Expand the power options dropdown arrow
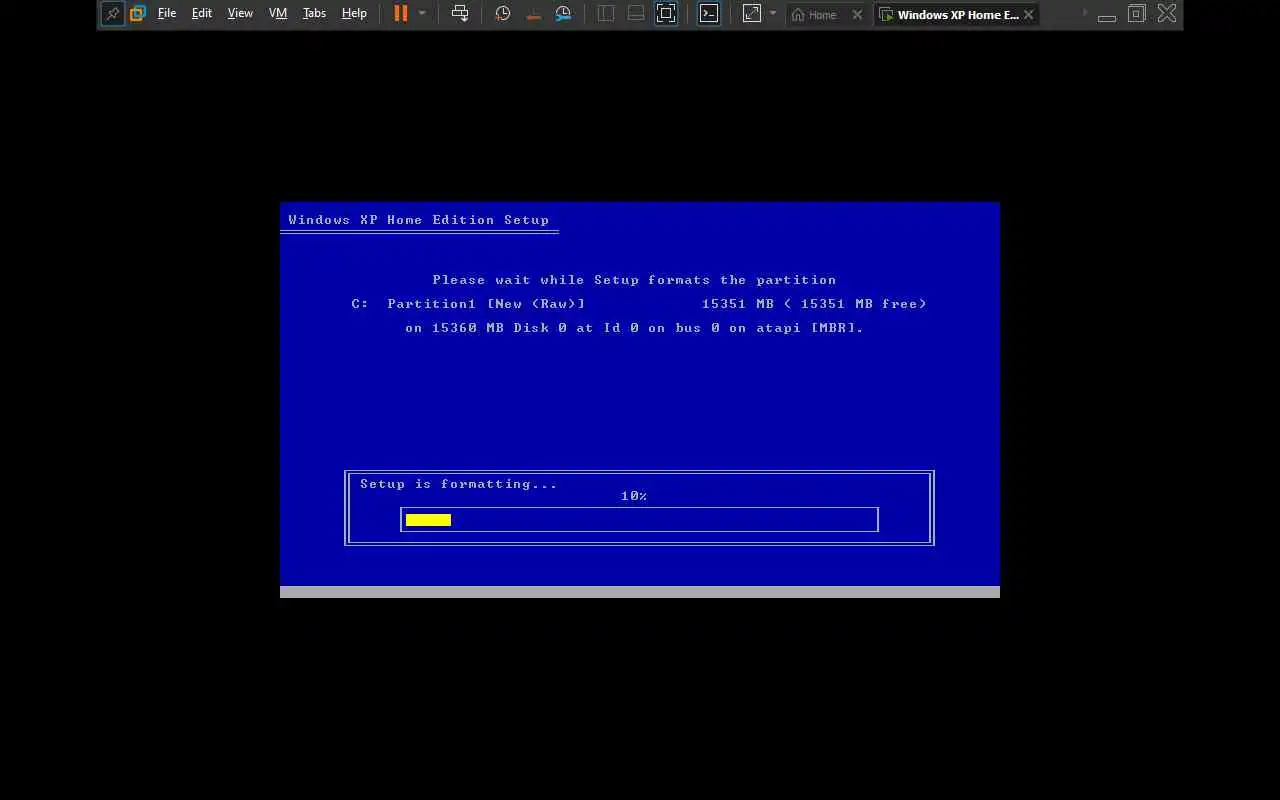 (422, 14)
